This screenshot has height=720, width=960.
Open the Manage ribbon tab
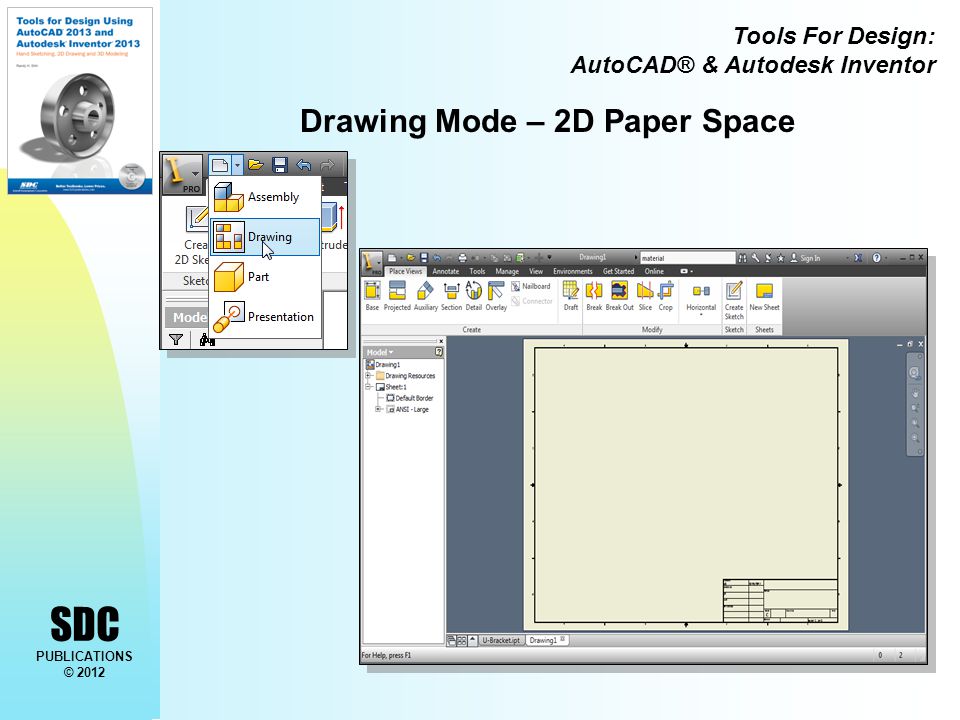507,271
